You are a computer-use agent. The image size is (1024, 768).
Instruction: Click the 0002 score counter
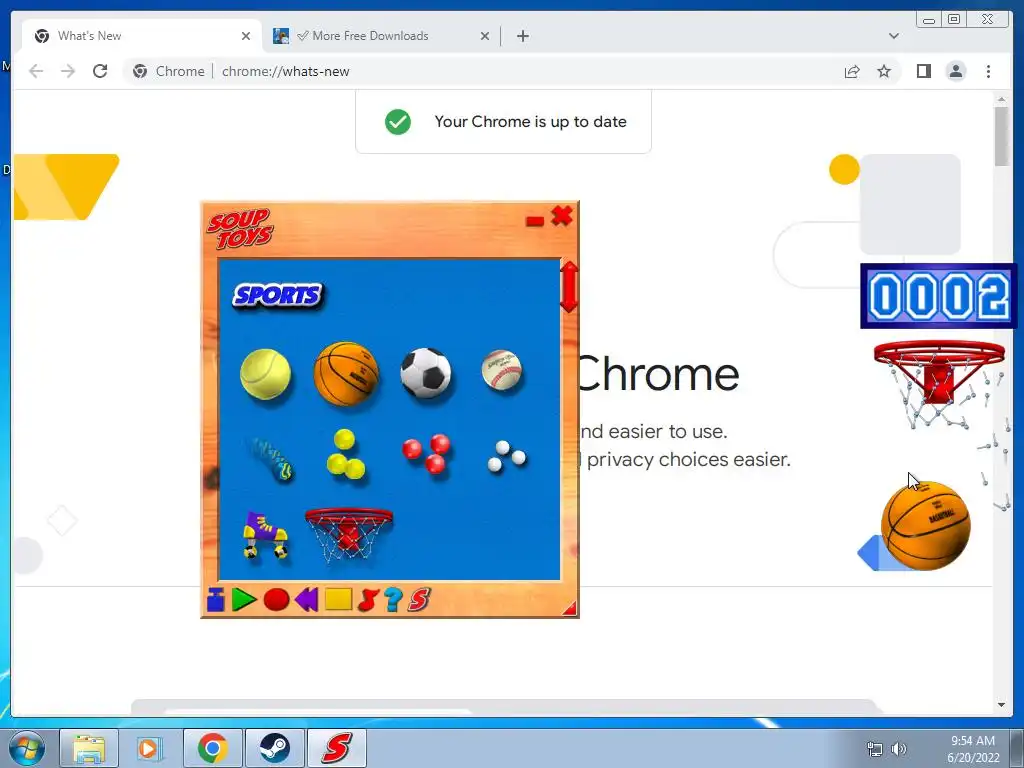938,296
